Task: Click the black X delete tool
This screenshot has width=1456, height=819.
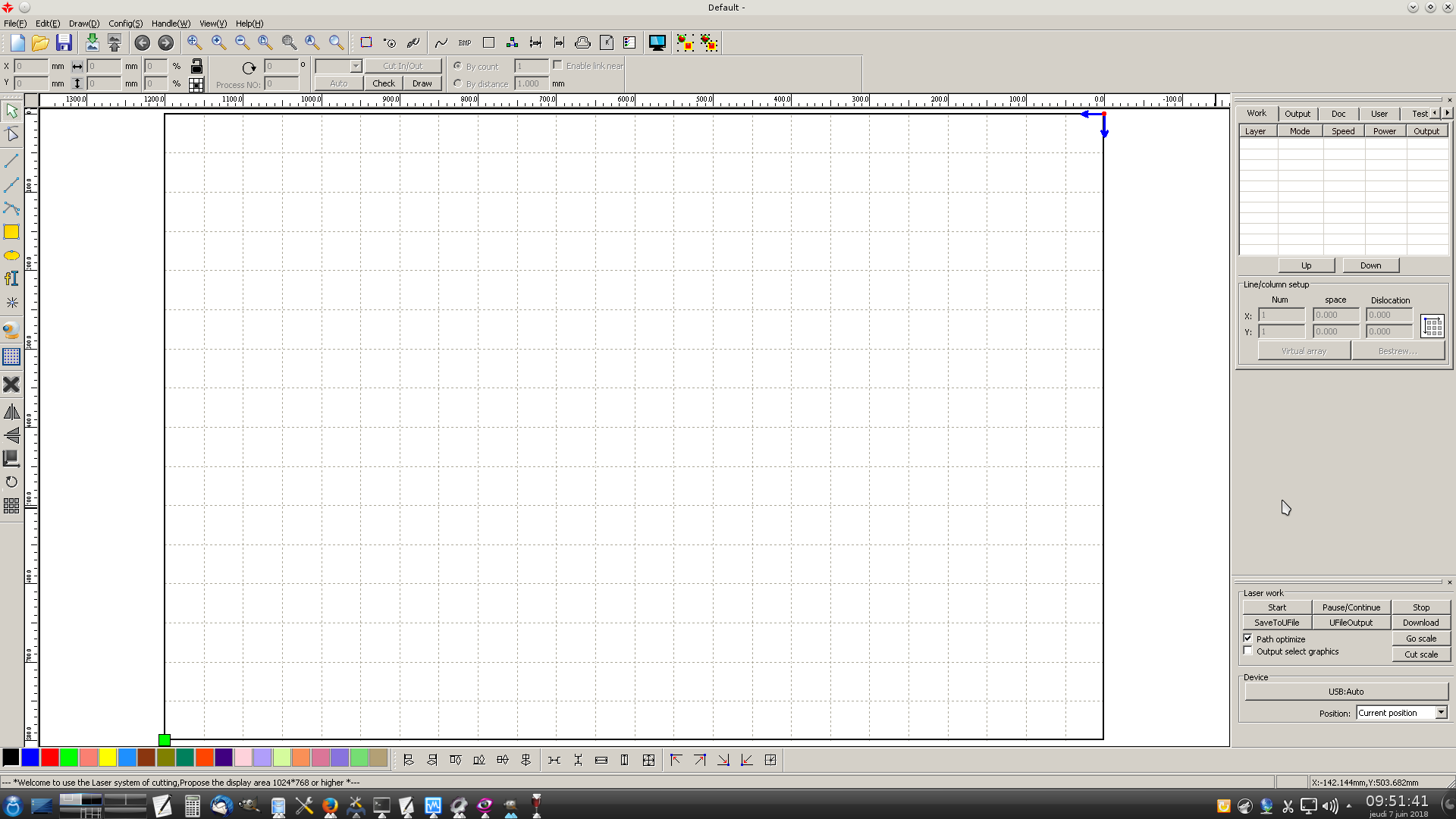Action: [11, 384]
